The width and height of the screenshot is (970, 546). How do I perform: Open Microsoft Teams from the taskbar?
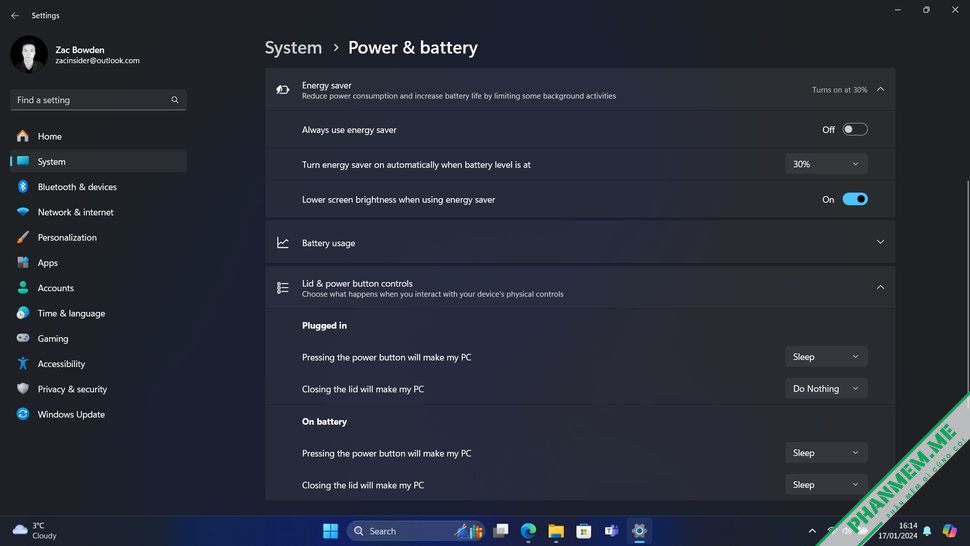[611, 531]
